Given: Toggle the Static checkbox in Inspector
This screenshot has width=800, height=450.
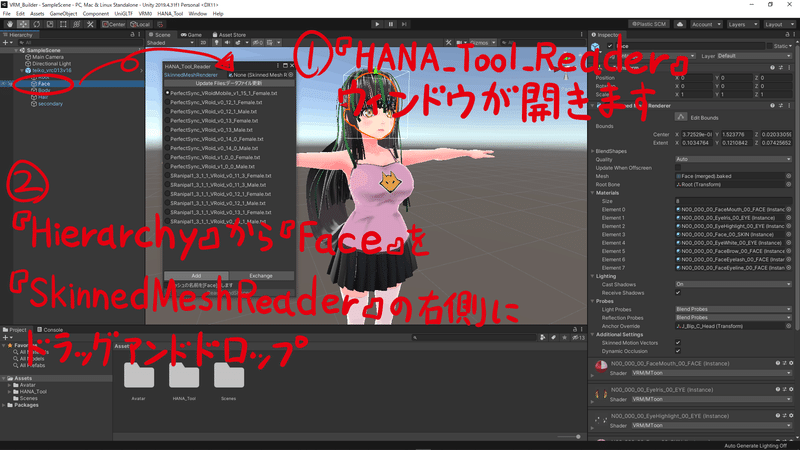Looking at the screenshot, I should [769, 46].
